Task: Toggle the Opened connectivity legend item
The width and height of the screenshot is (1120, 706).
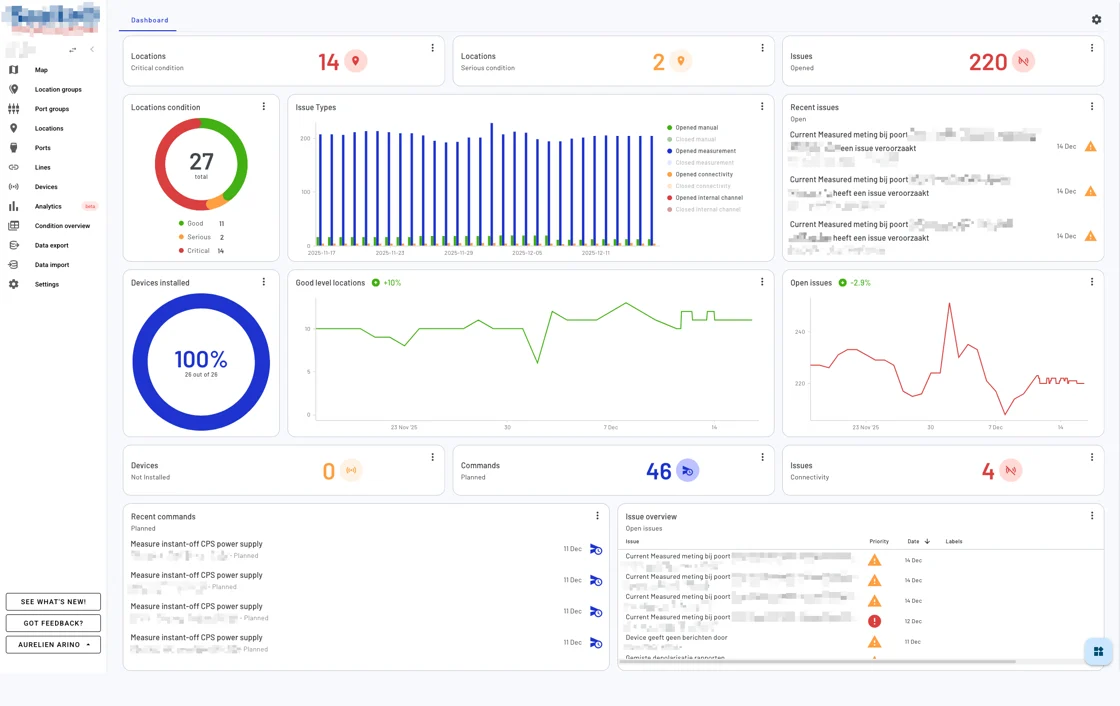Action: pos(702,174)
